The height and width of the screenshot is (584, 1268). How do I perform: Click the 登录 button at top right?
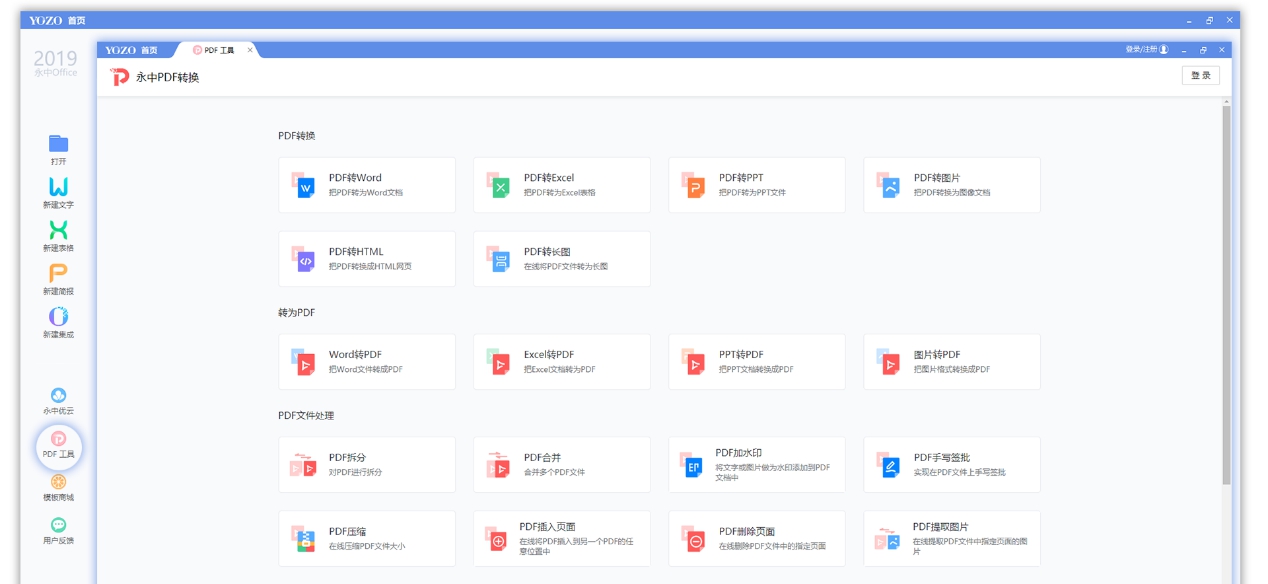[x=1200, y=76]
